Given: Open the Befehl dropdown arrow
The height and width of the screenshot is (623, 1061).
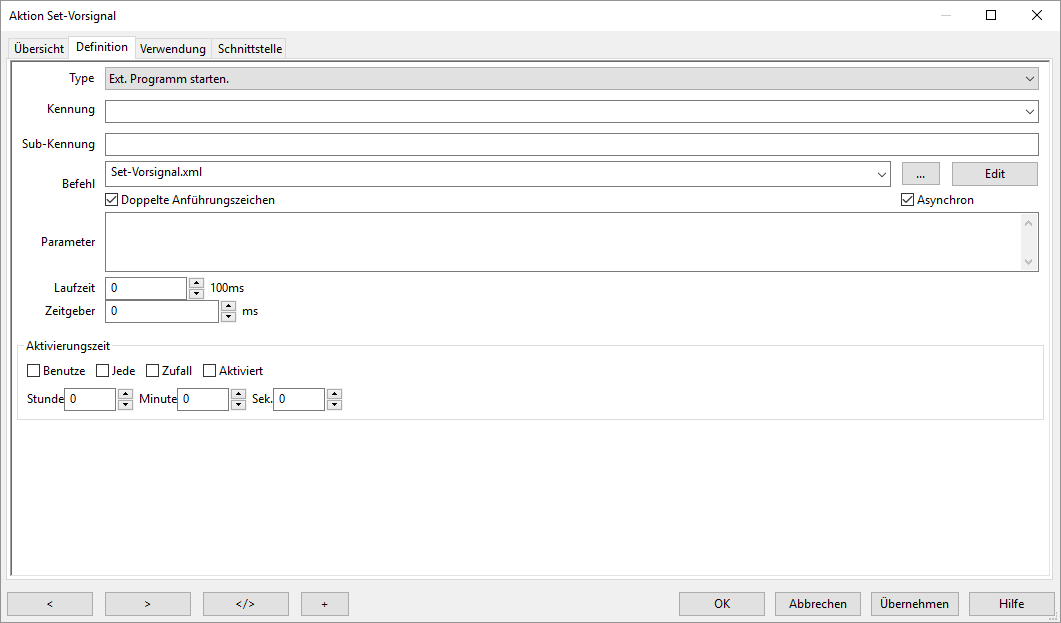Looking at the screenshot, I should pyautogui.click(x=881, y=174).
